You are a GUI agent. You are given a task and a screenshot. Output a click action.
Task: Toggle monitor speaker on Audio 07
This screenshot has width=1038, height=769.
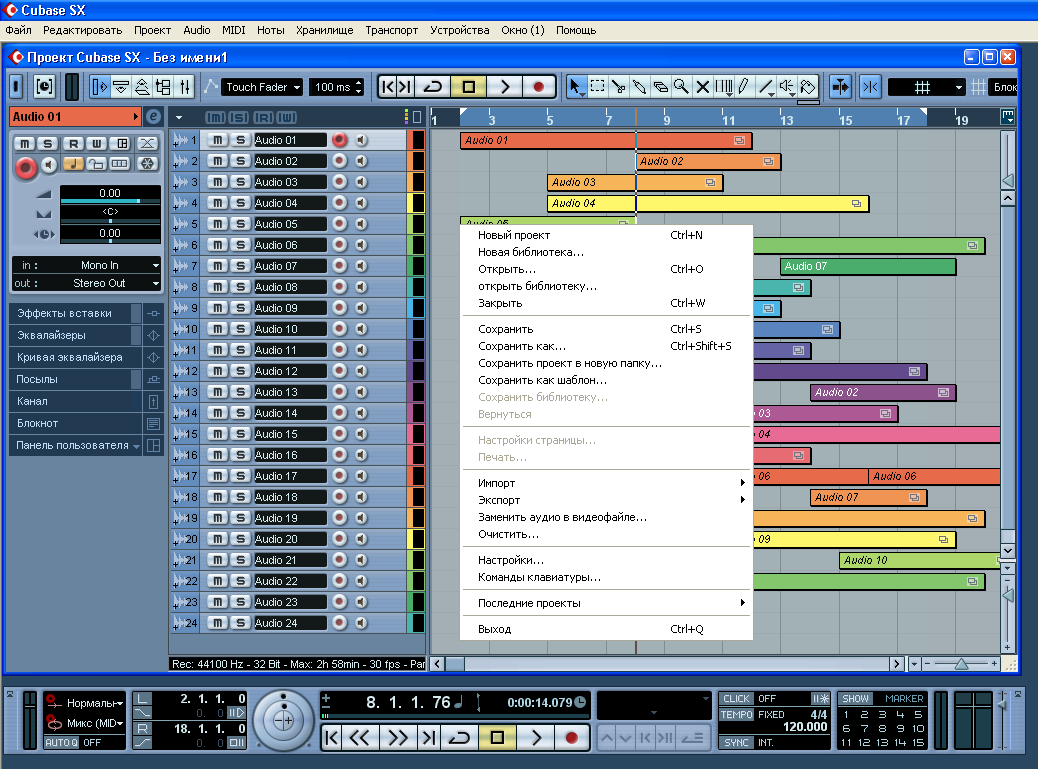tap(361, 266)
